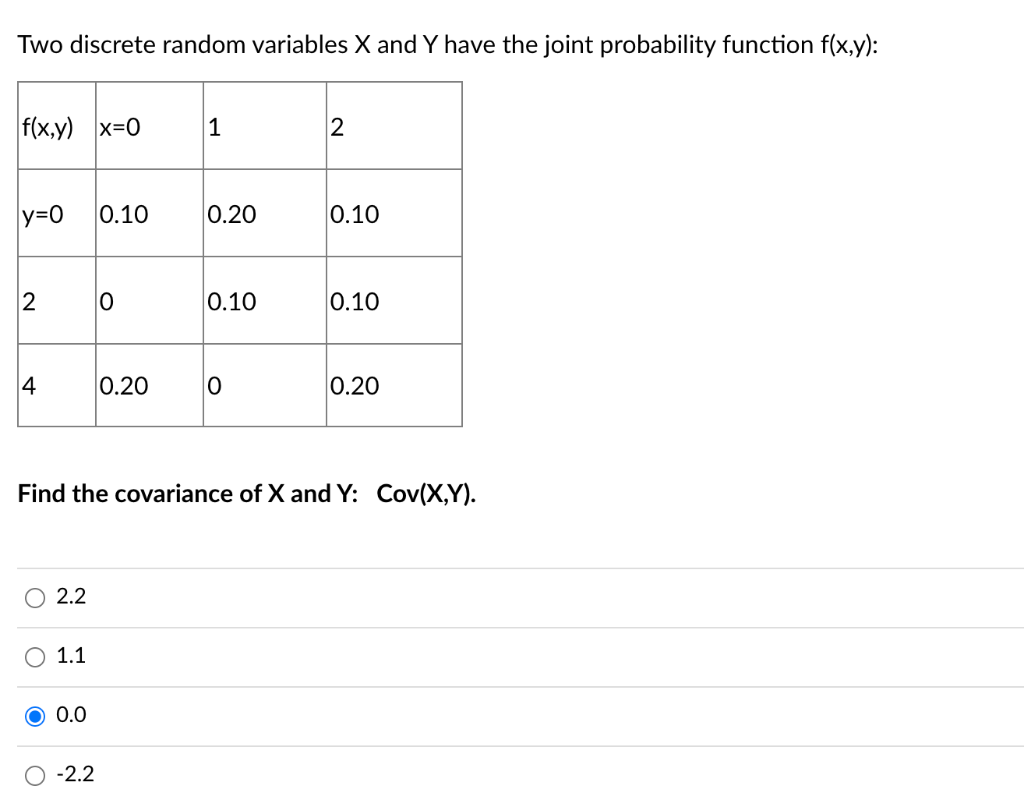Click the 0.20 cell in the bottom-right corner
The image size is (1024, 800).
click(393, 385)
